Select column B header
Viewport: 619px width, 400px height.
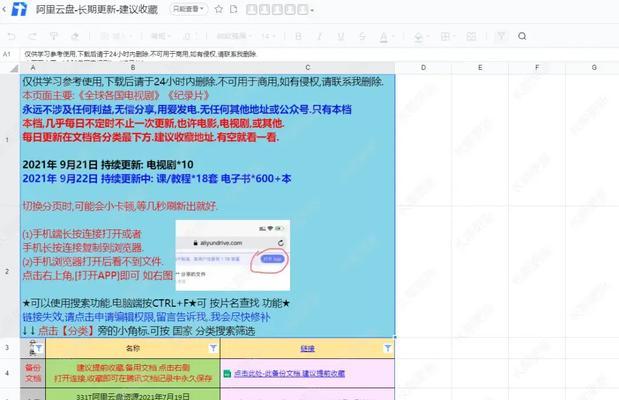(133, 68)
